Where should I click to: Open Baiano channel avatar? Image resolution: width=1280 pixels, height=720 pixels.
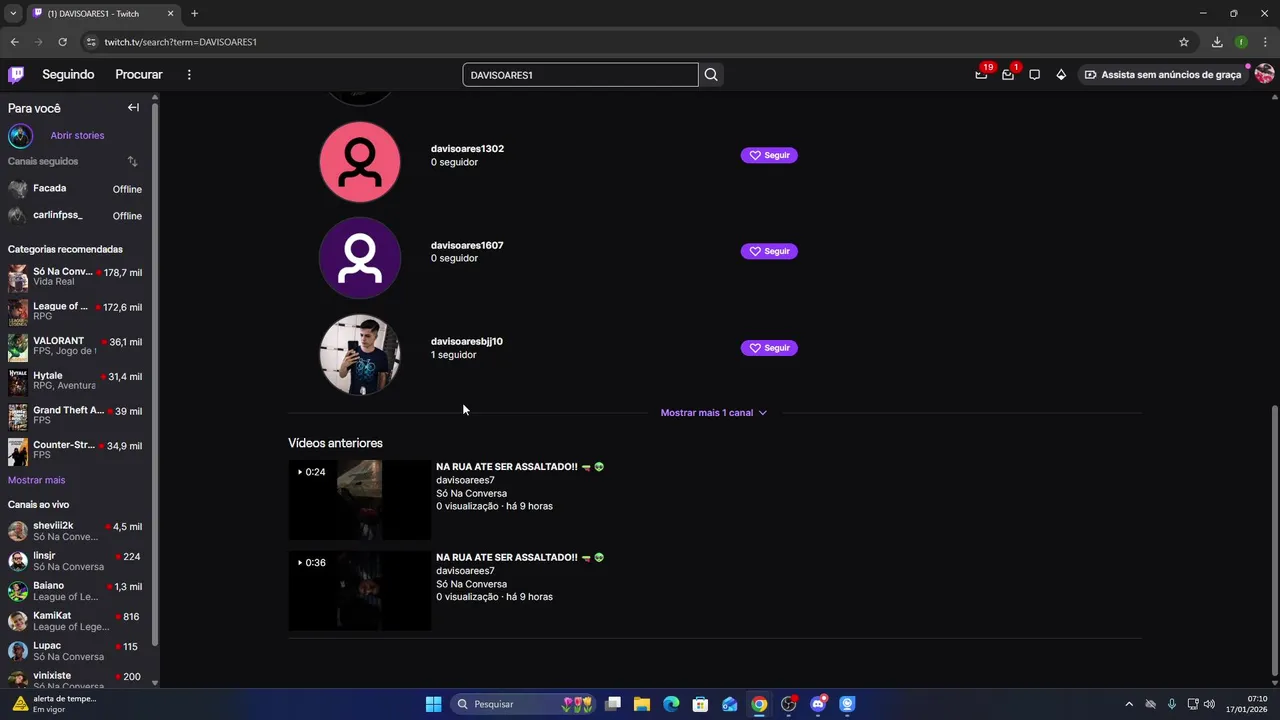point(18,591)
